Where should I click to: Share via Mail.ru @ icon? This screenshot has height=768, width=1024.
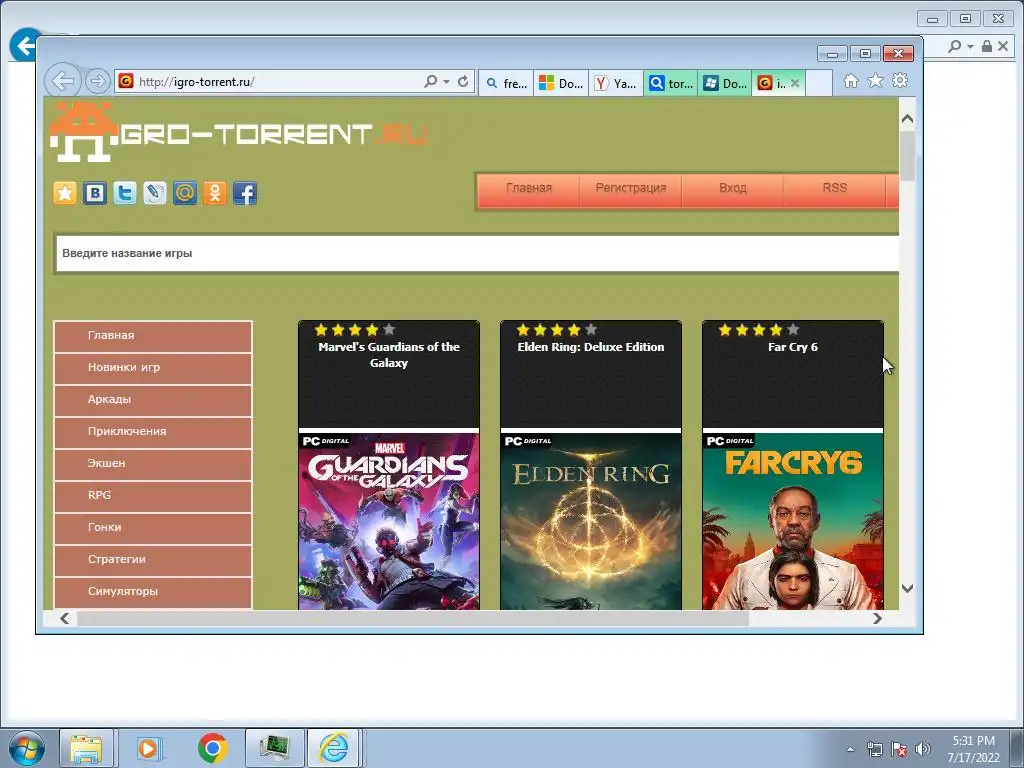coord(185,193)
